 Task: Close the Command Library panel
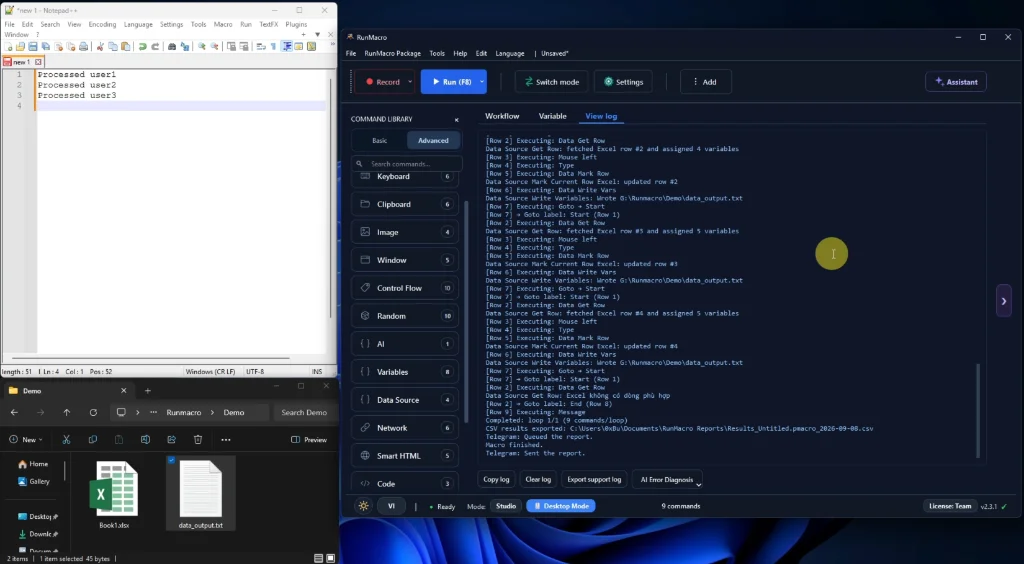click(456, 119)
